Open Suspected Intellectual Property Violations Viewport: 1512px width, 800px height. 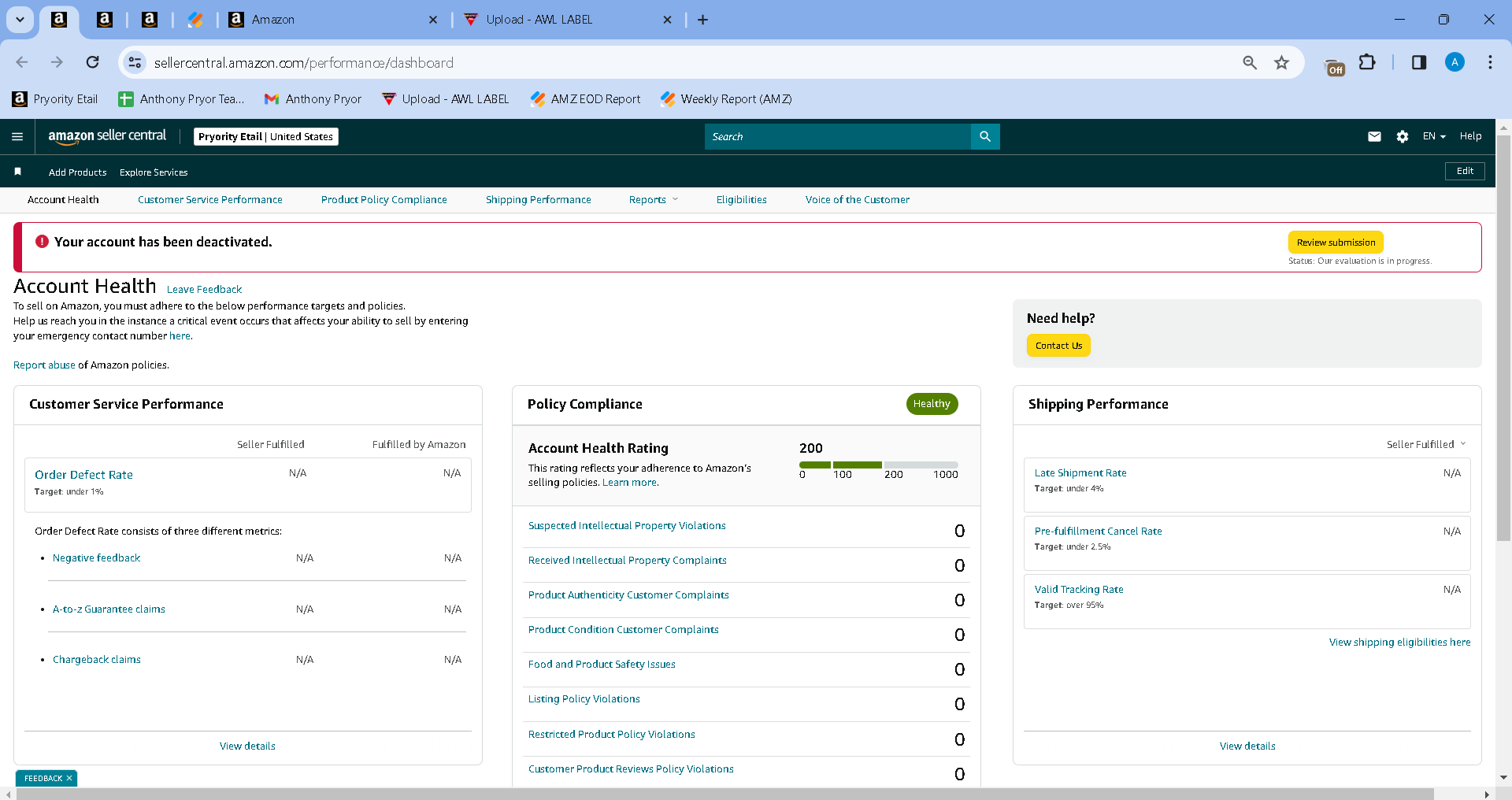tap(627, 525)
